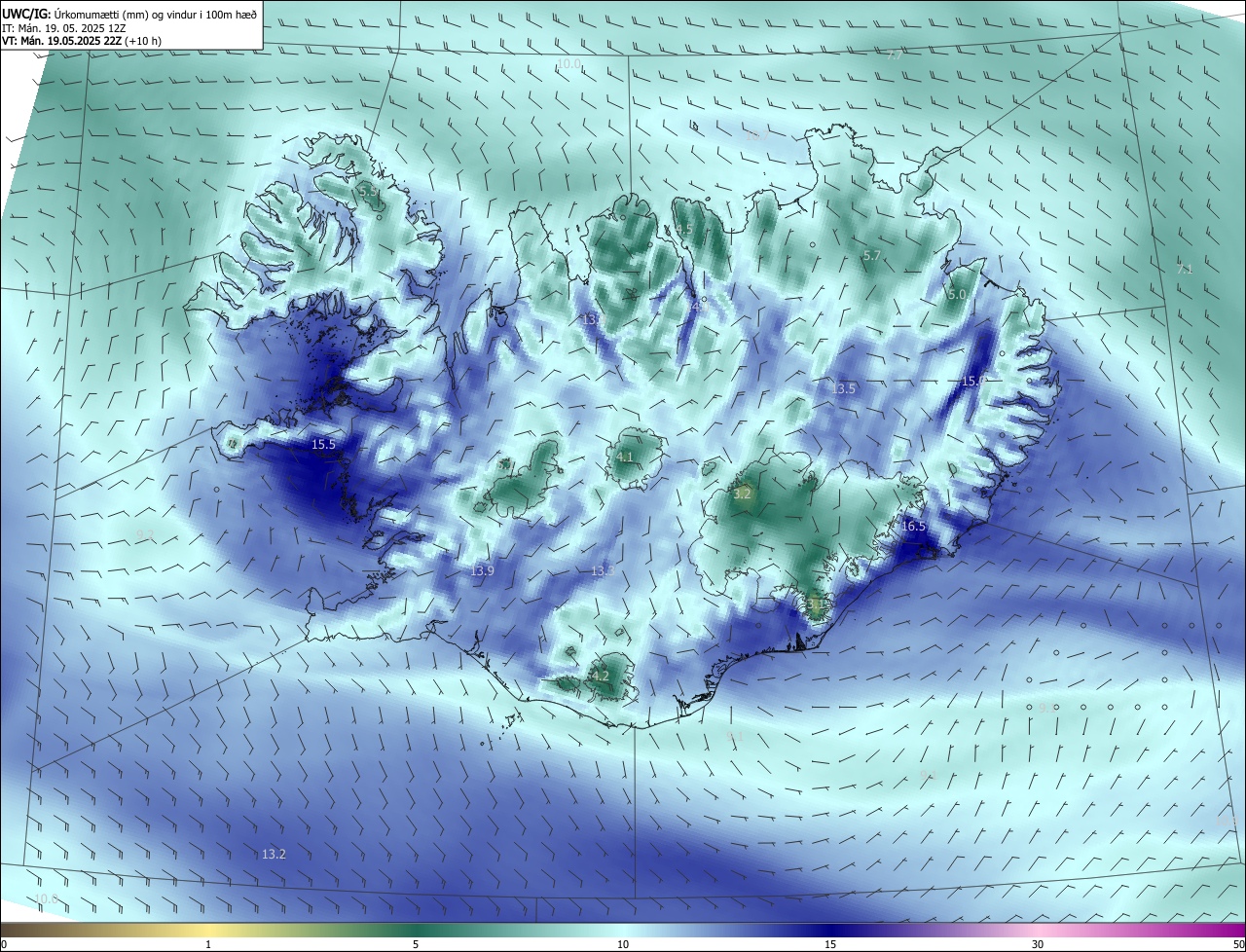The height and width of the screenshot is (952, 1246).
Task: Click the 1 tick on the color scale
Action: pos(208,944)
